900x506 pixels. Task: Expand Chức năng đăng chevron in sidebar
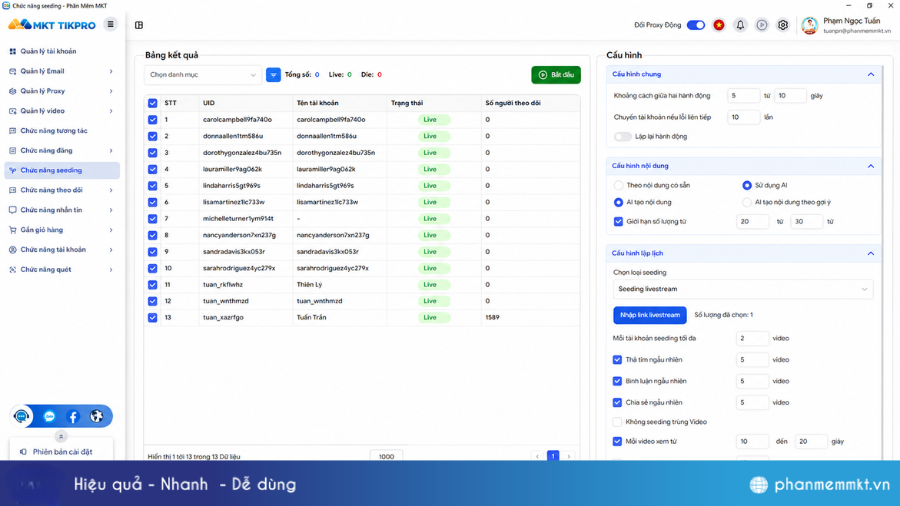(111, 151)
